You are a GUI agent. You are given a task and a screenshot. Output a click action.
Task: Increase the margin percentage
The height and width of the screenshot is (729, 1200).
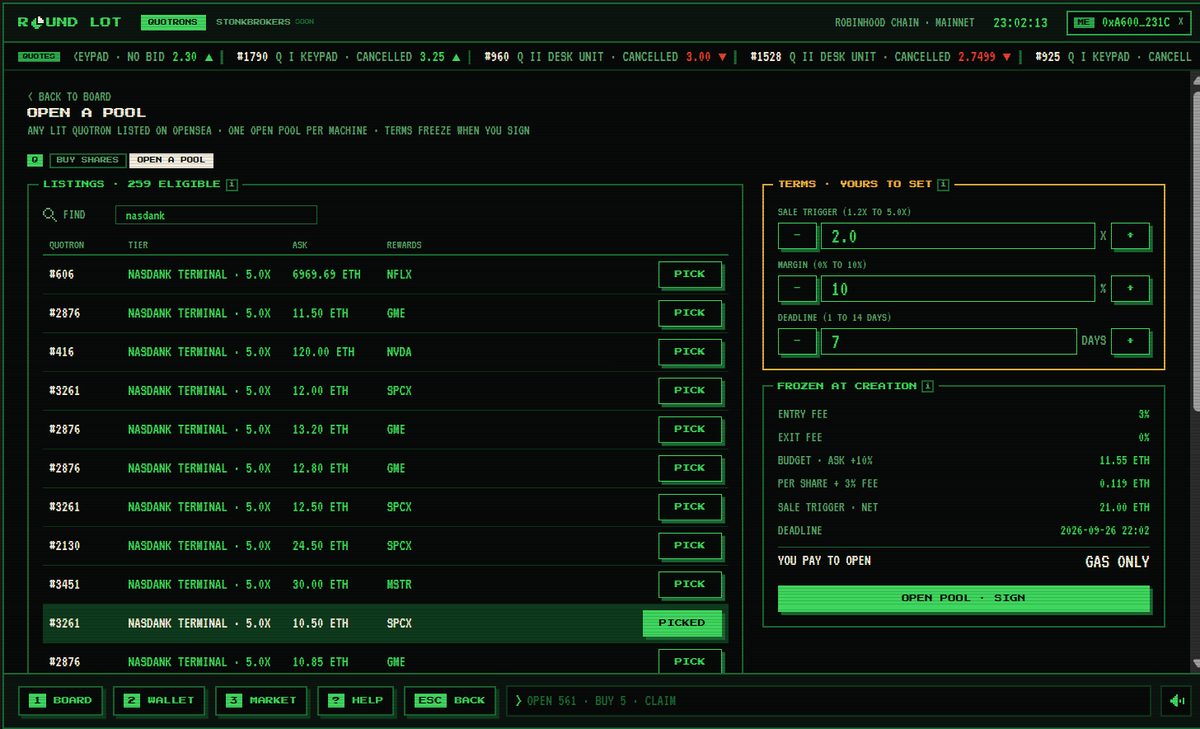point(1130,288)
